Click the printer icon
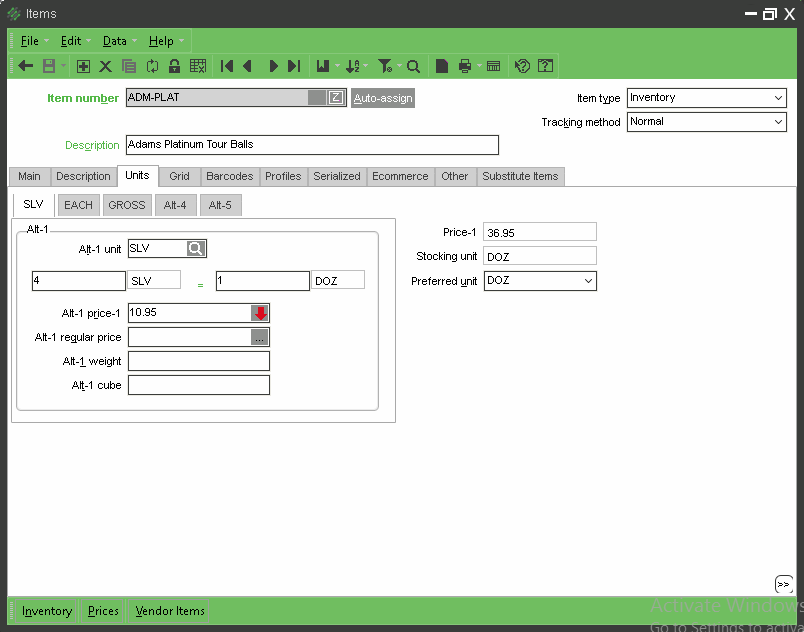This screenshot has width=804, height=632. point(465,66)
